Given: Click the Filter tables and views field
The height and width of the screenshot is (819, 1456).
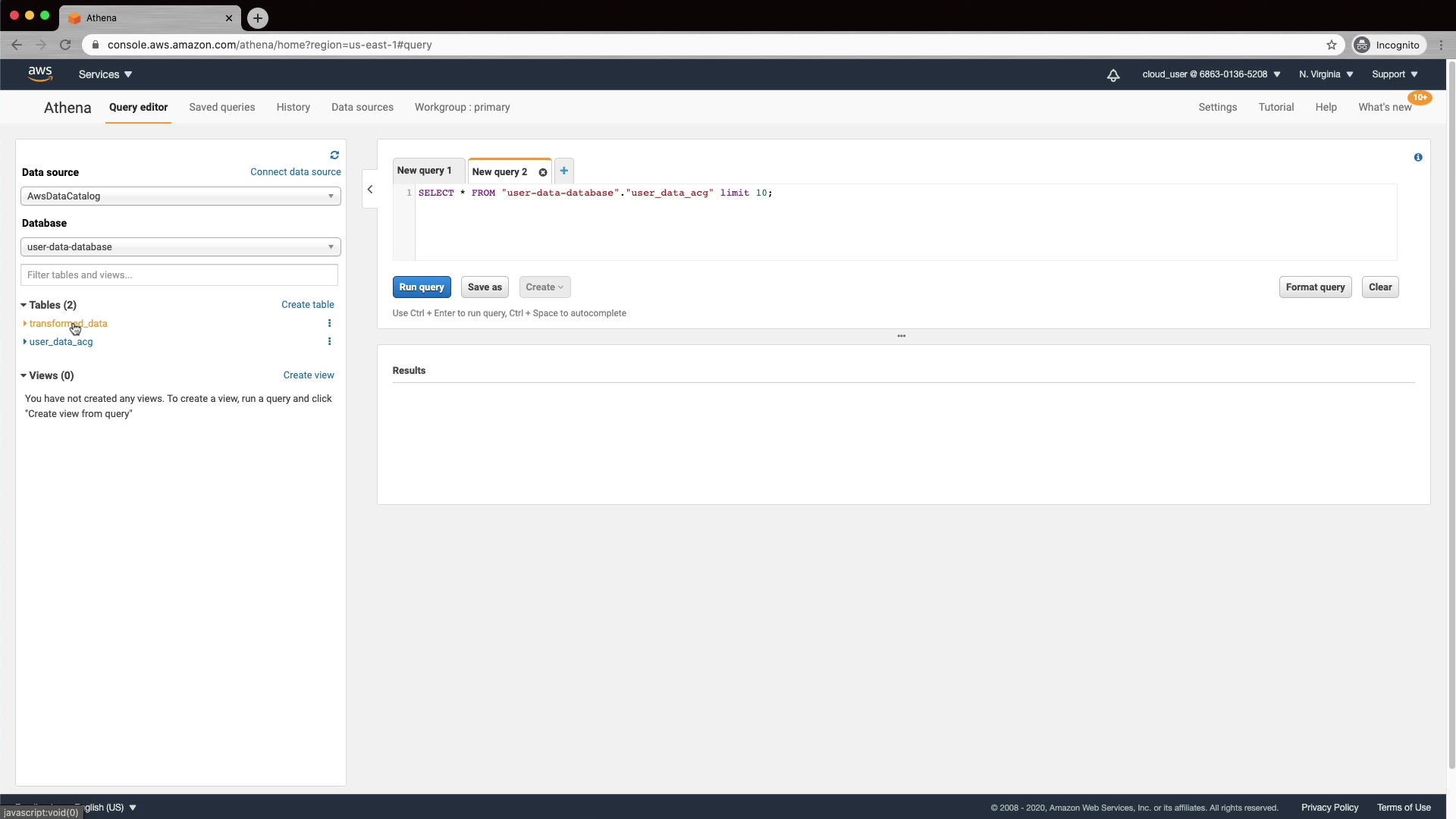Looking at the screenshot, I should click(179, 275).
